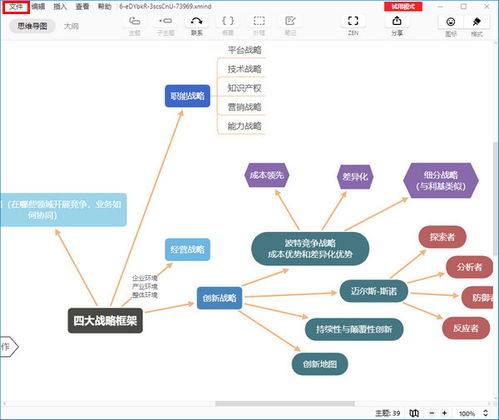Click the zoom out minus button
This screenshot has width=499, height=420.
432,413
